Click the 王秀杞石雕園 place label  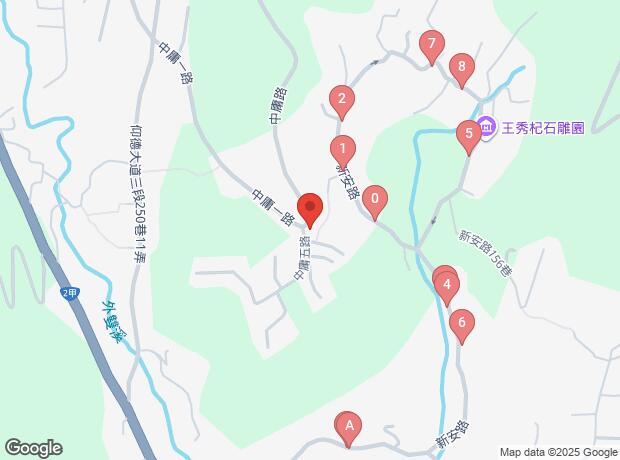coord(543,128)
